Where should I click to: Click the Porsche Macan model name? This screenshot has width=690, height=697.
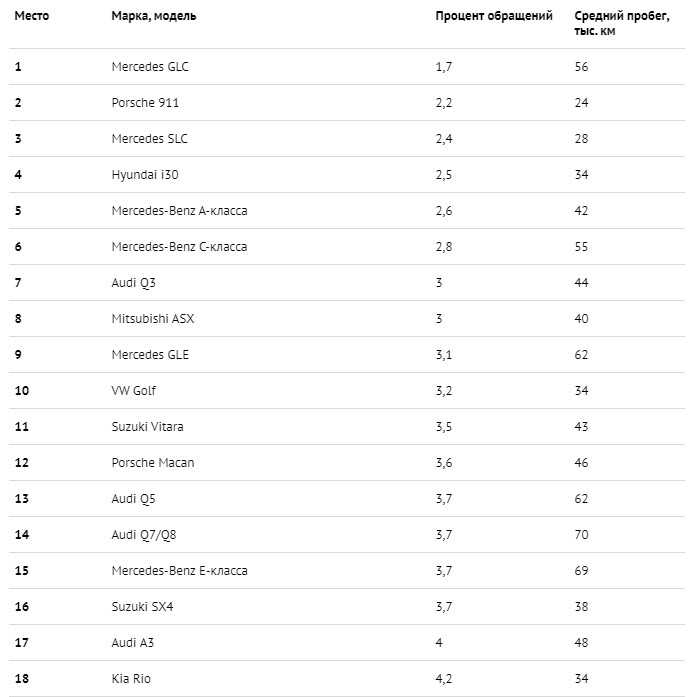point(152,463)
